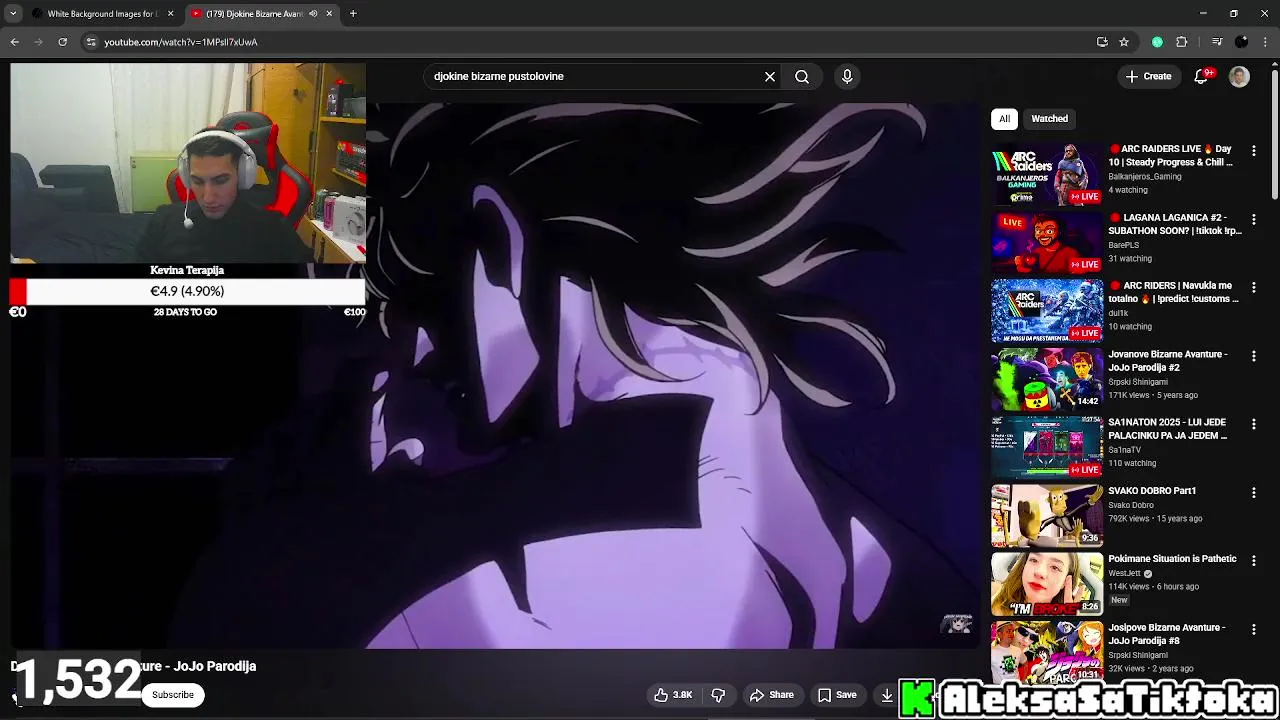Like the video with 3.8K likes
This screenshot has width=1280, height=720.
[x=673, y=695]
